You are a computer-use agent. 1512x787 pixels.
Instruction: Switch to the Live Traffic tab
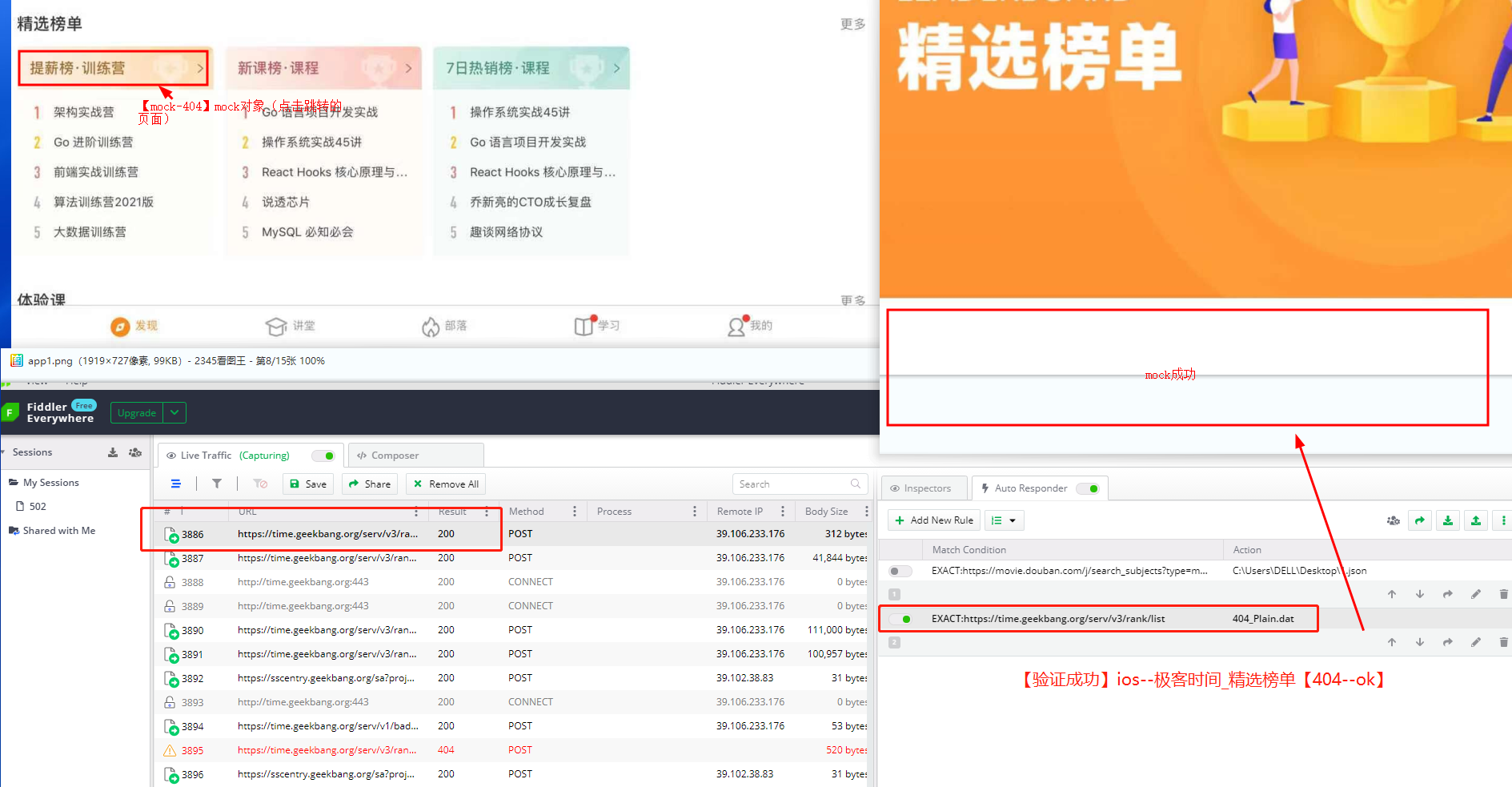(x=251, y=456)
